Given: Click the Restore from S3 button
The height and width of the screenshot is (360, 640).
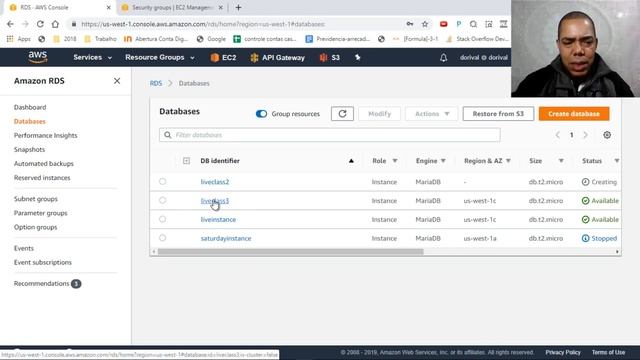Looking at the screenshot, I should coord(498,114).
